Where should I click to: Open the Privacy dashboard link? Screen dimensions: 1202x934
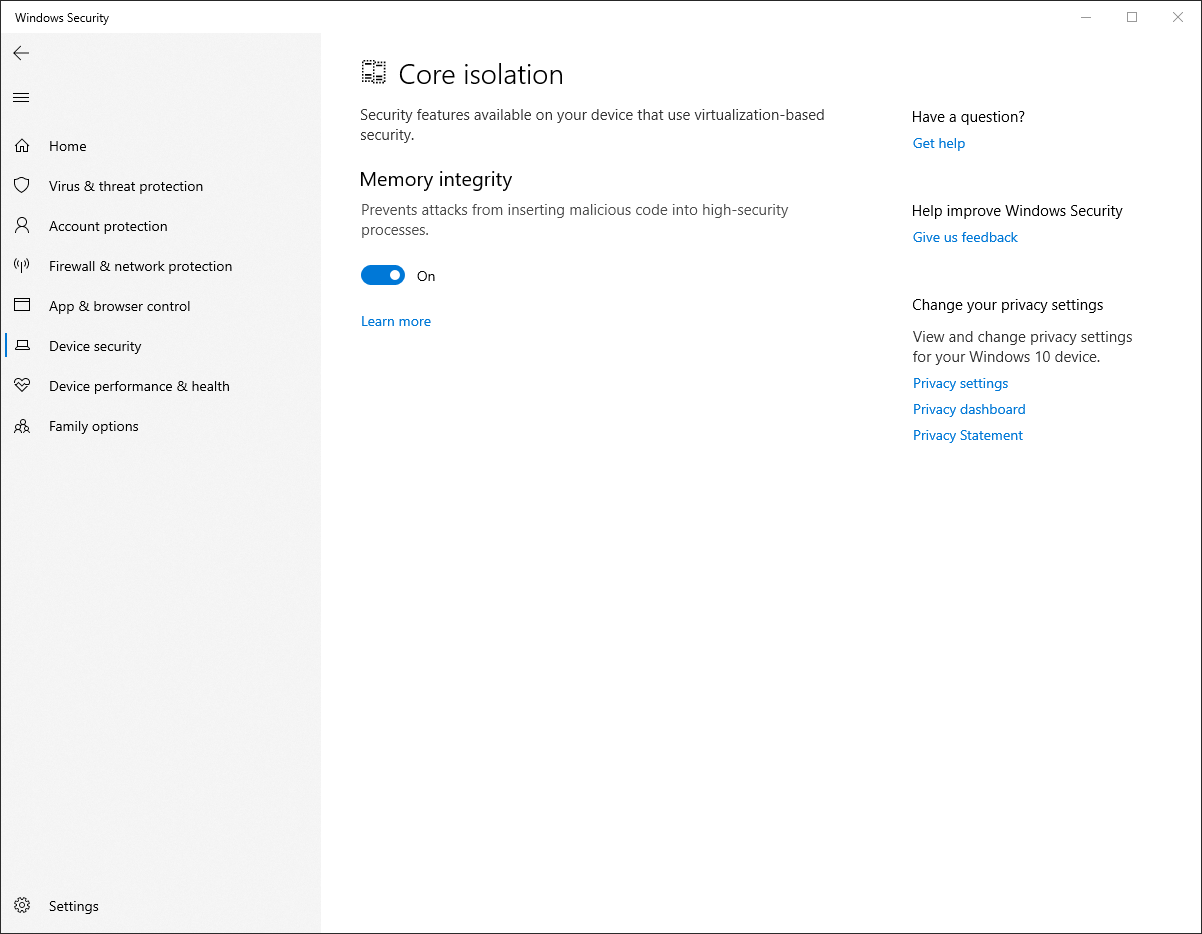pyautogui.click(x=968, y=409)
